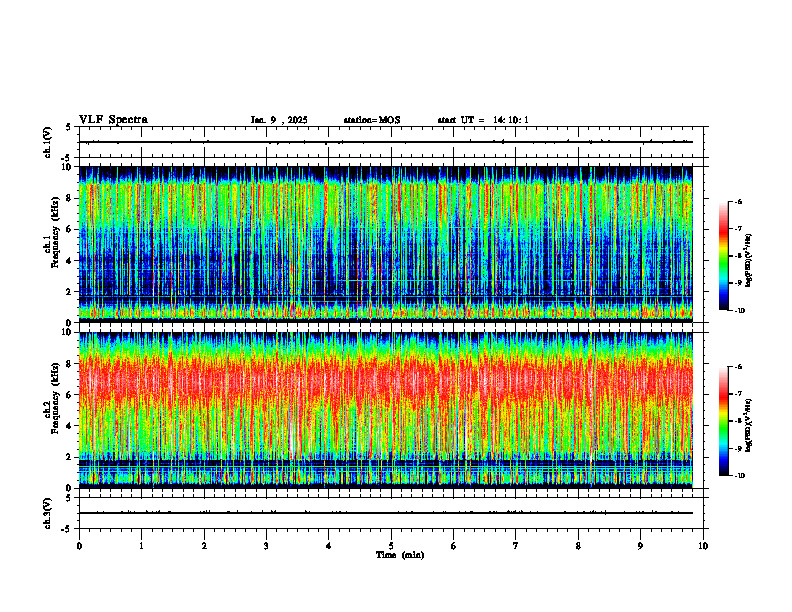Click inside the ch.1 spectrogram panel
This screenshot has width=792, height=612.
pos(386,244)
